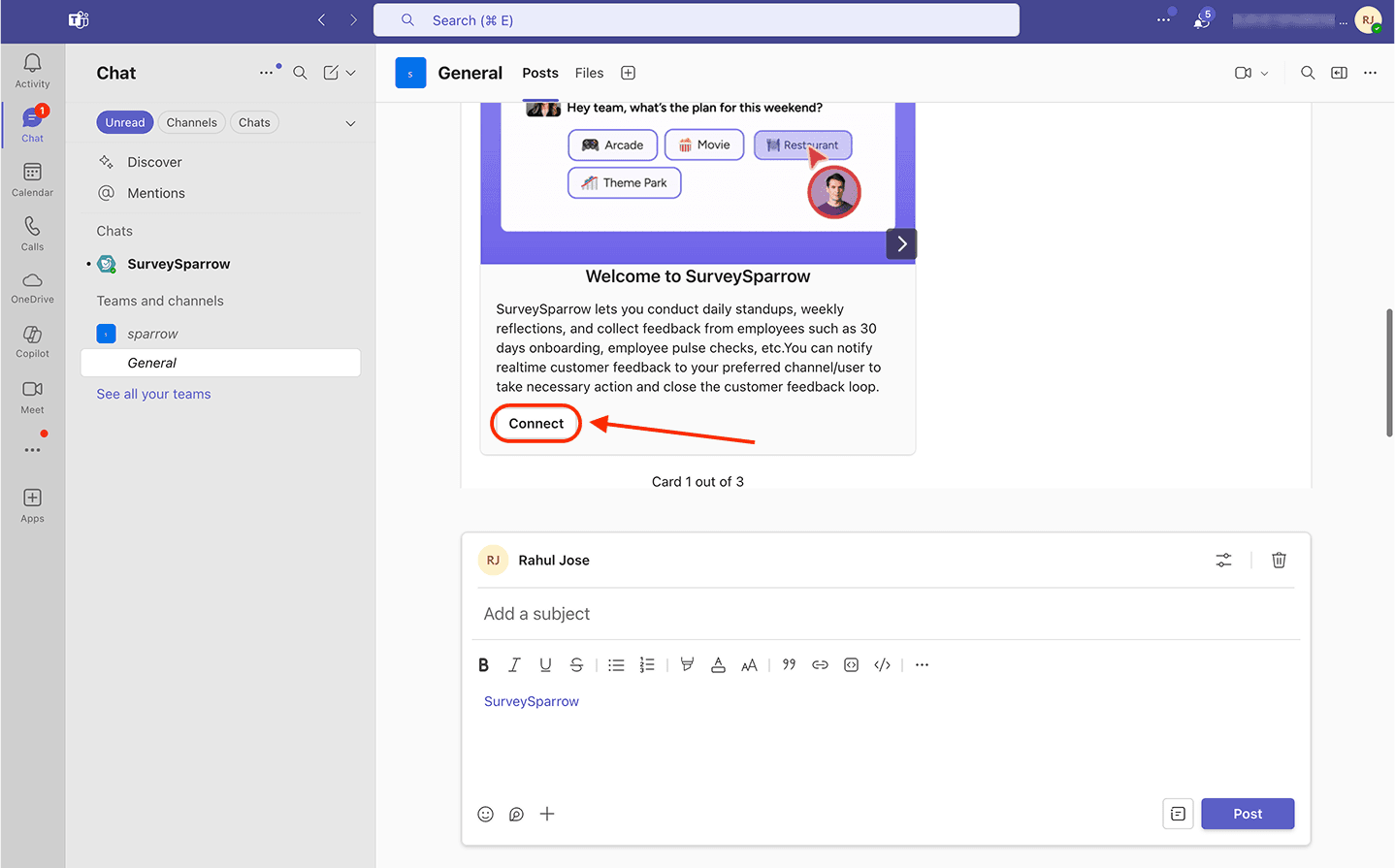Expand the chat filter options chevron
The image size is (1395, 868).
click(350, 123)
